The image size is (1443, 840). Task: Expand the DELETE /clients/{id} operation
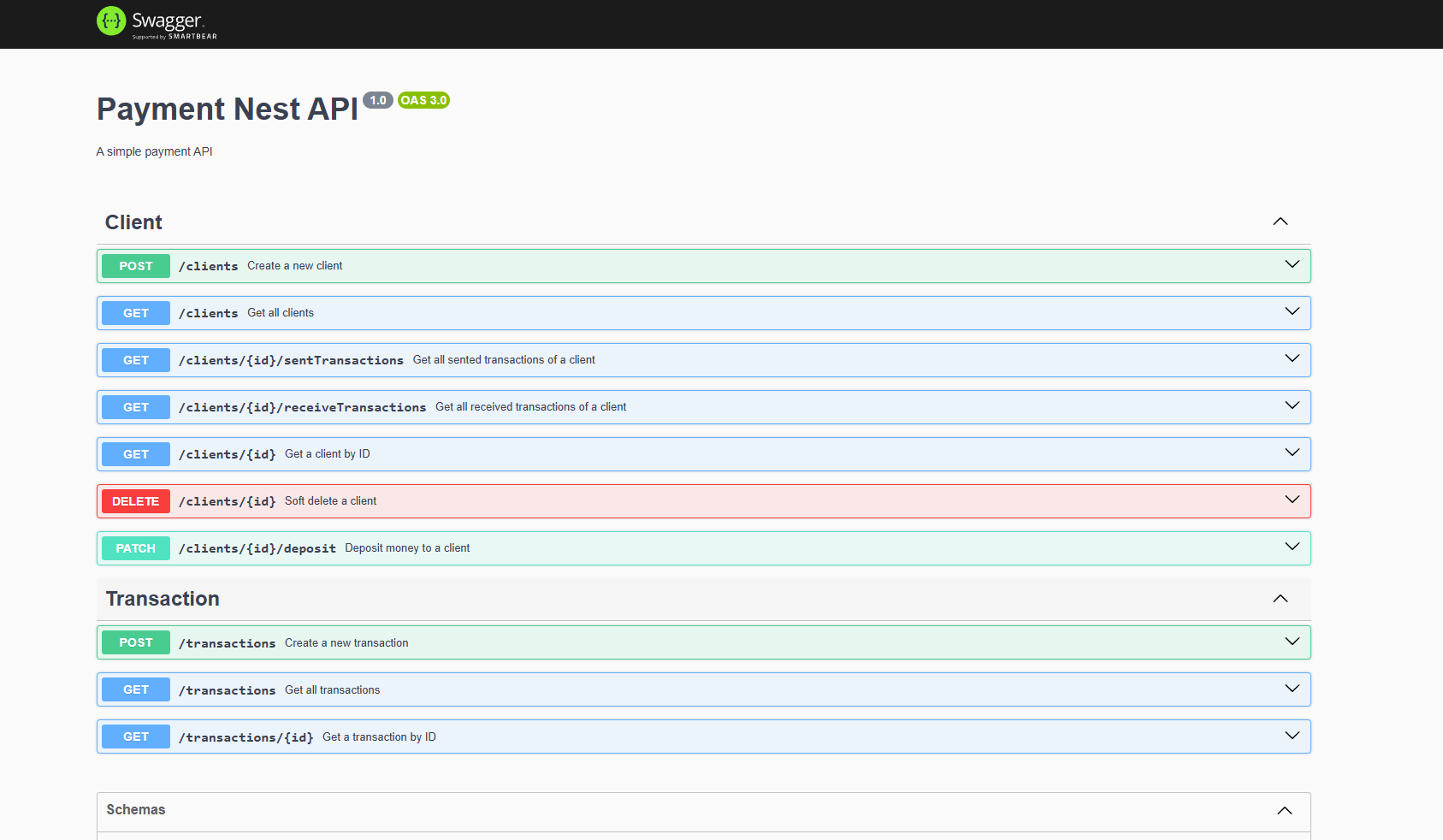[x=1292, y=500]
